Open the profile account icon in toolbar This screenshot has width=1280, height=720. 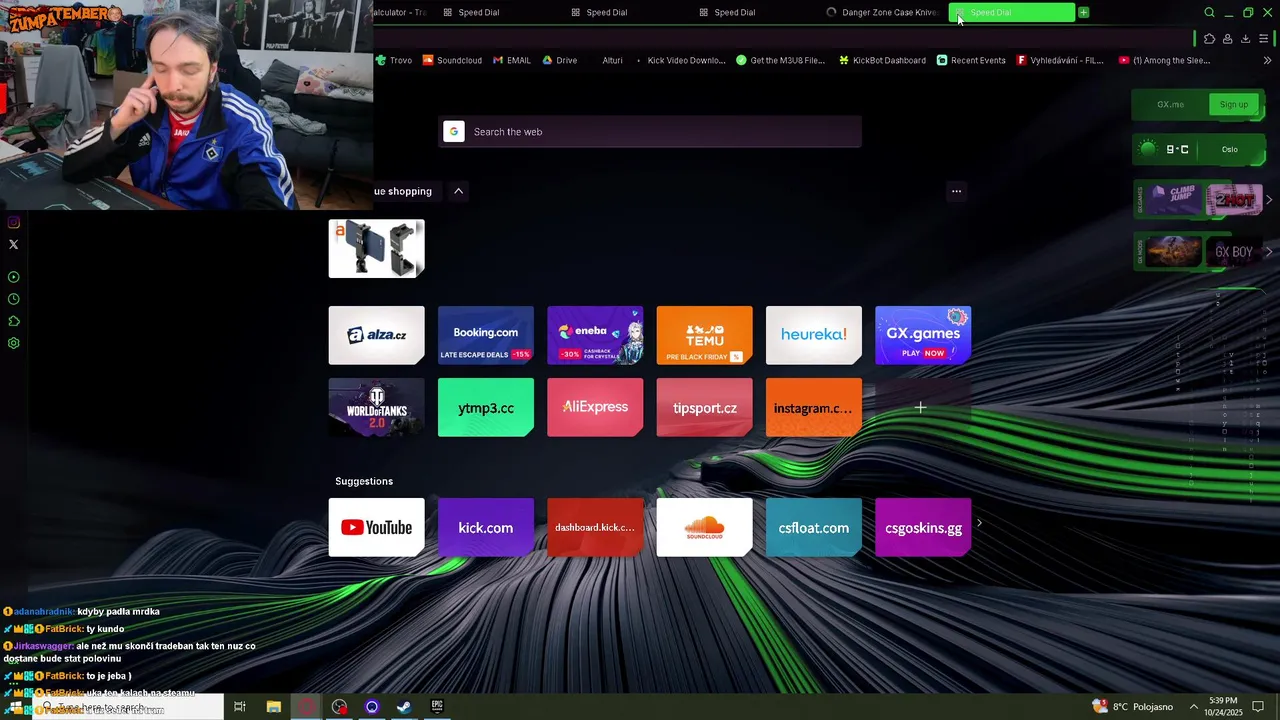pyautogui.click(x=1227, y=39)
